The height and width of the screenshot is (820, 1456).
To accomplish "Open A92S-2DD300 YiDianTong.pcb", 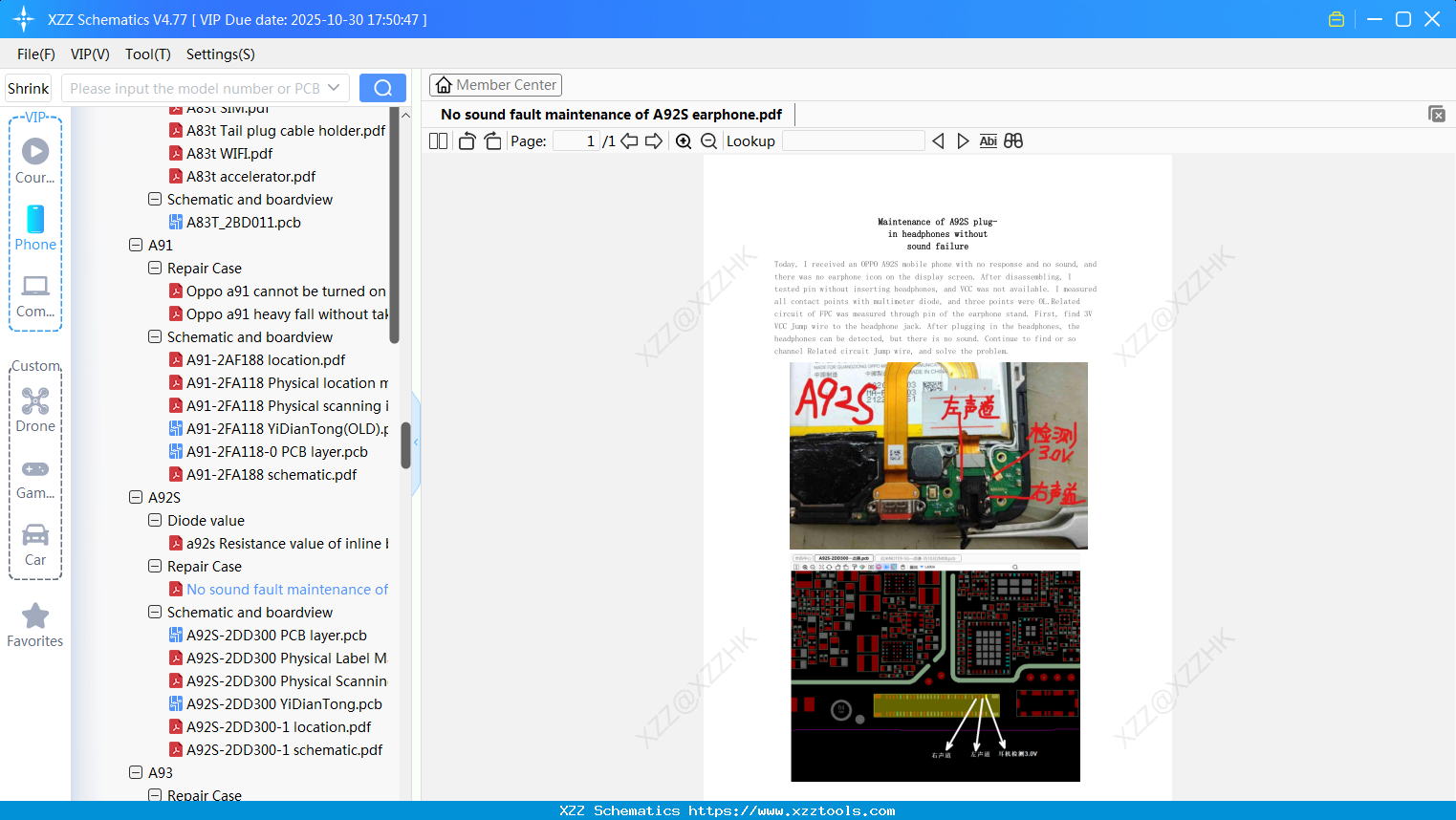I will point(275,703).
